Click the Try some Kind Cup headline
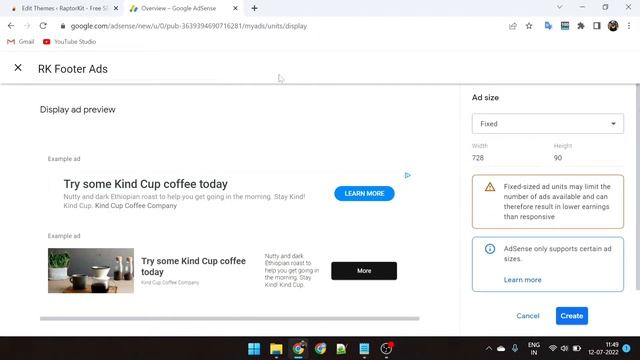 point(145,184)
